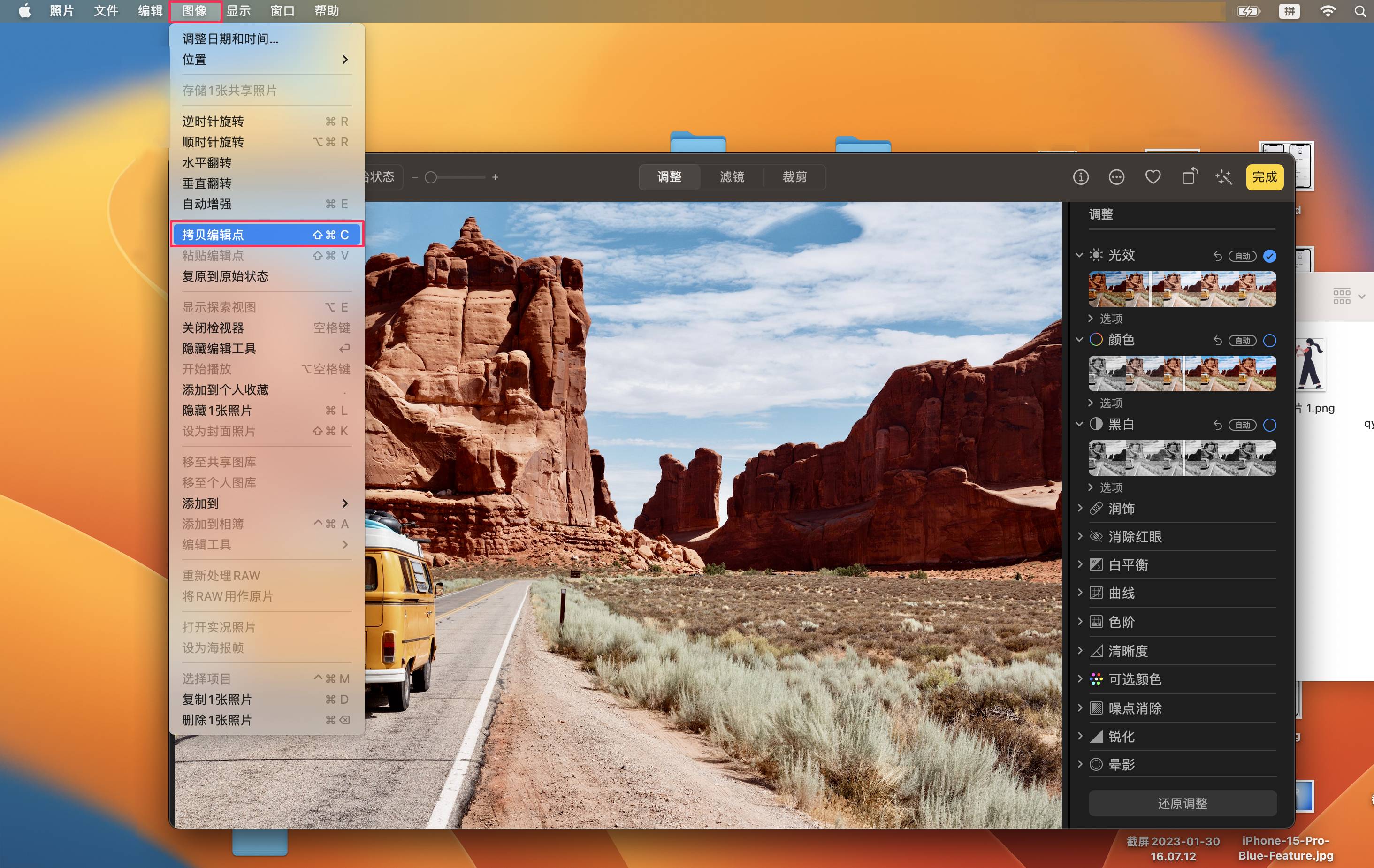This screenshot has height=868, width=1374.
Task: Open Wi-Fi status in menu bar
Action: pos(1327,11)
